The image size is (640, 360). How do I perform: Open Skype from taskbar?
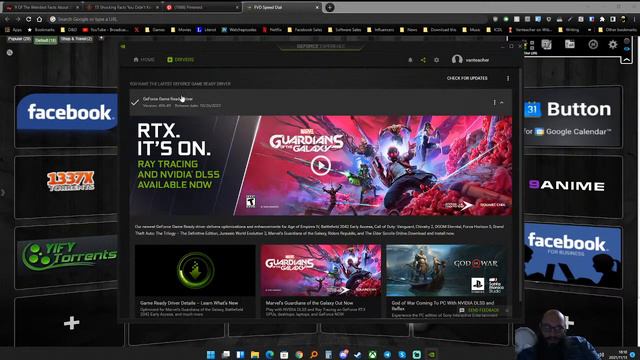point(402,355)
